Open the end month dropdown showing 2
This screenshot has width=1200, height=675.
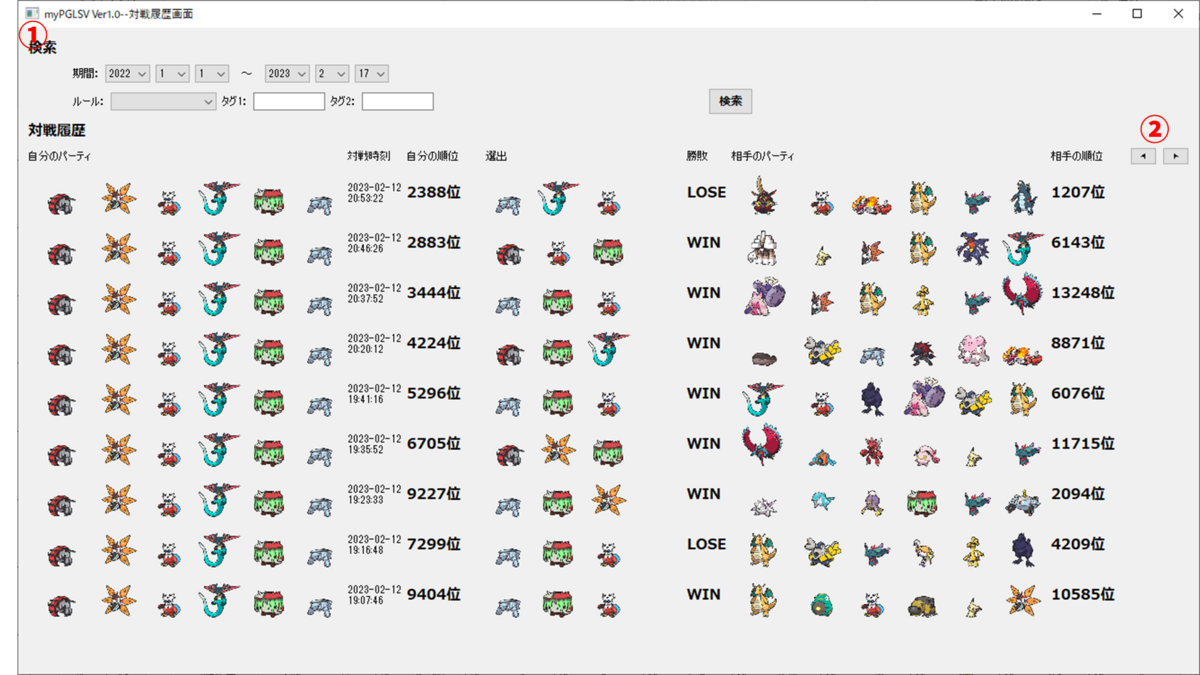tap(332, 74)
